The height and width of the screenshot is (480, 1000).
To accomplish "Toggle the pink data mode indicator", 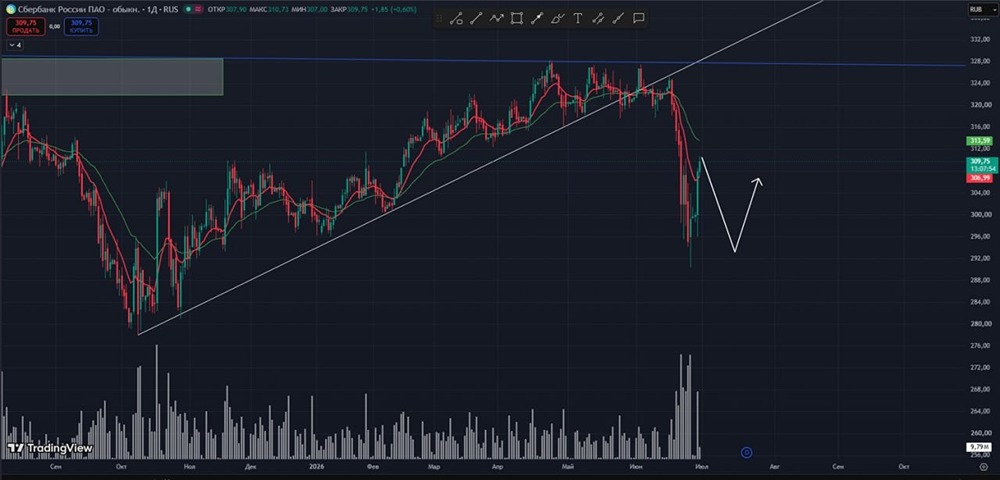I will (198, 9).
